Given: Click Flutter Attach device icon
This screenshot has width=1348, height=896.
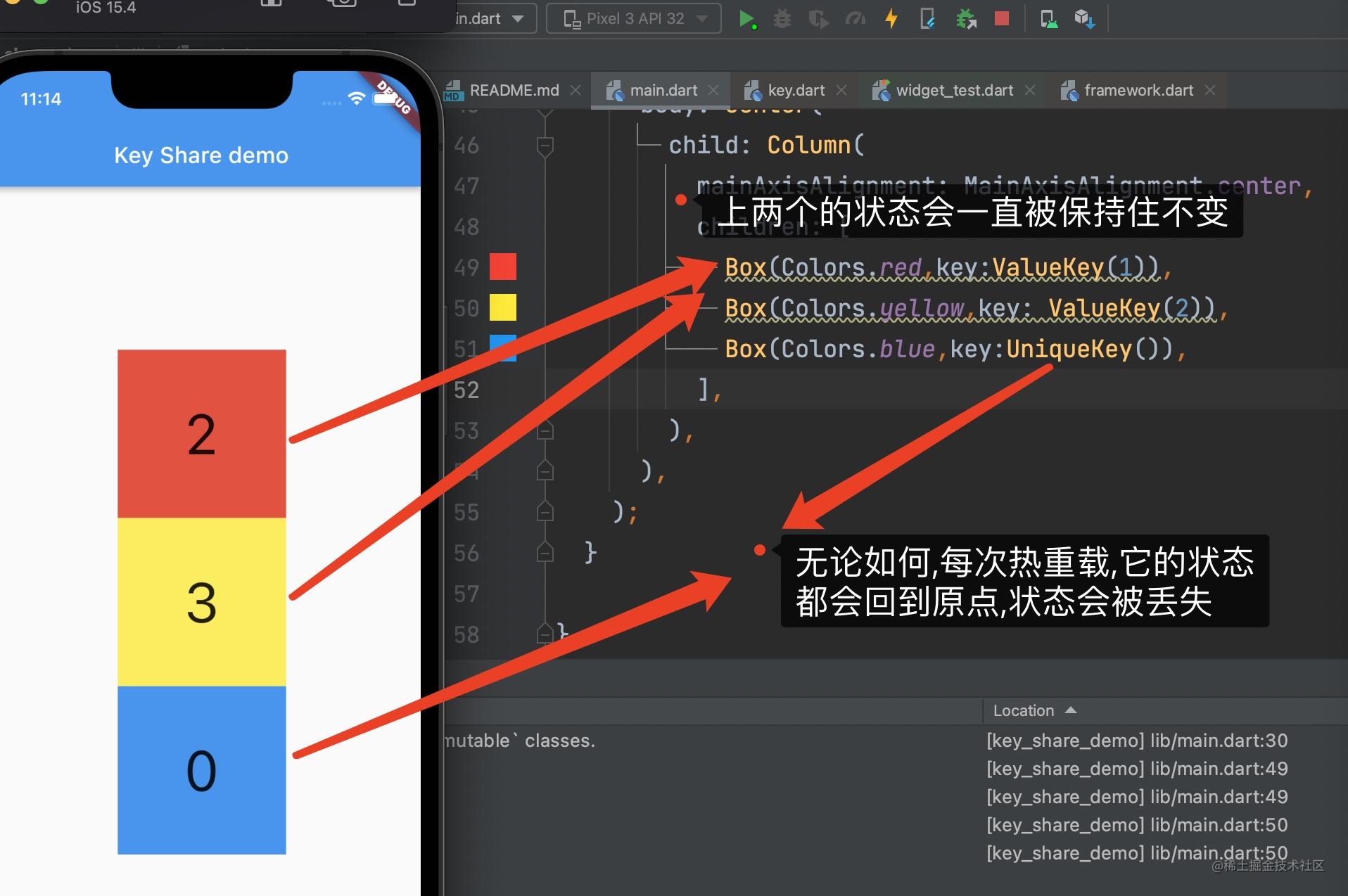Looking at the screenshot, I should [928, 19].
